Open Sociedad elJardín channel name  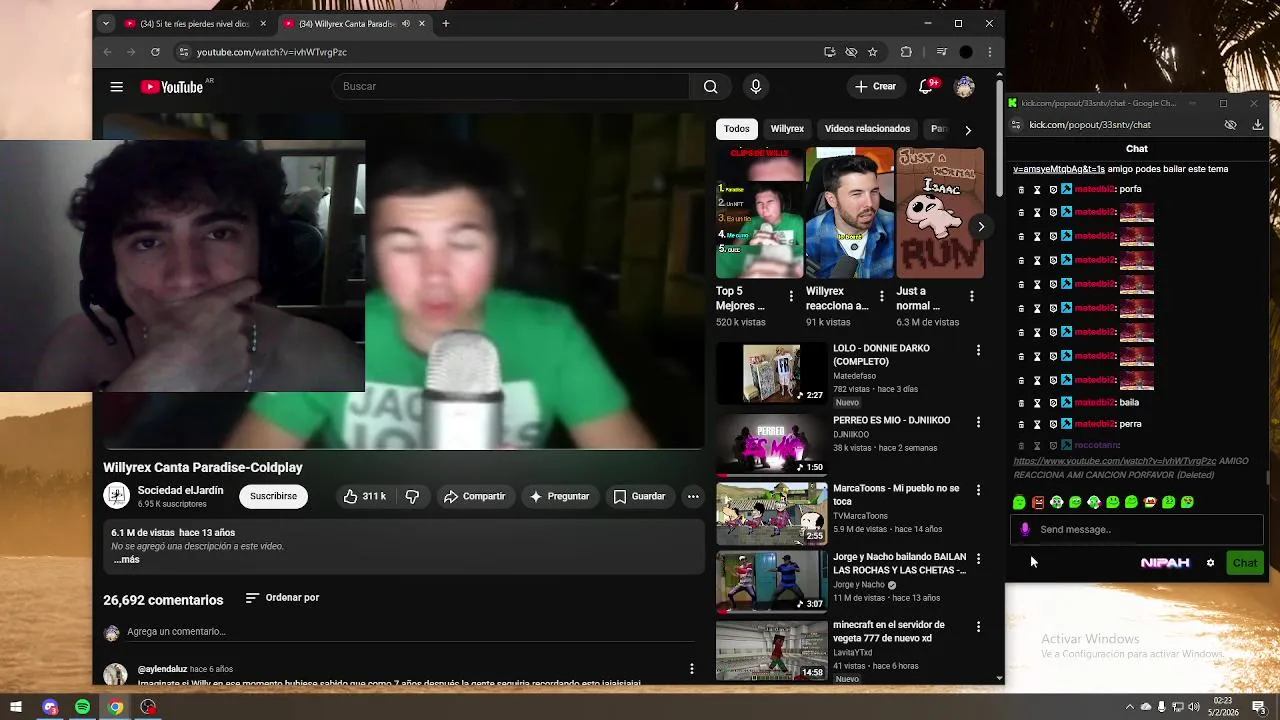tap(180, 491)
